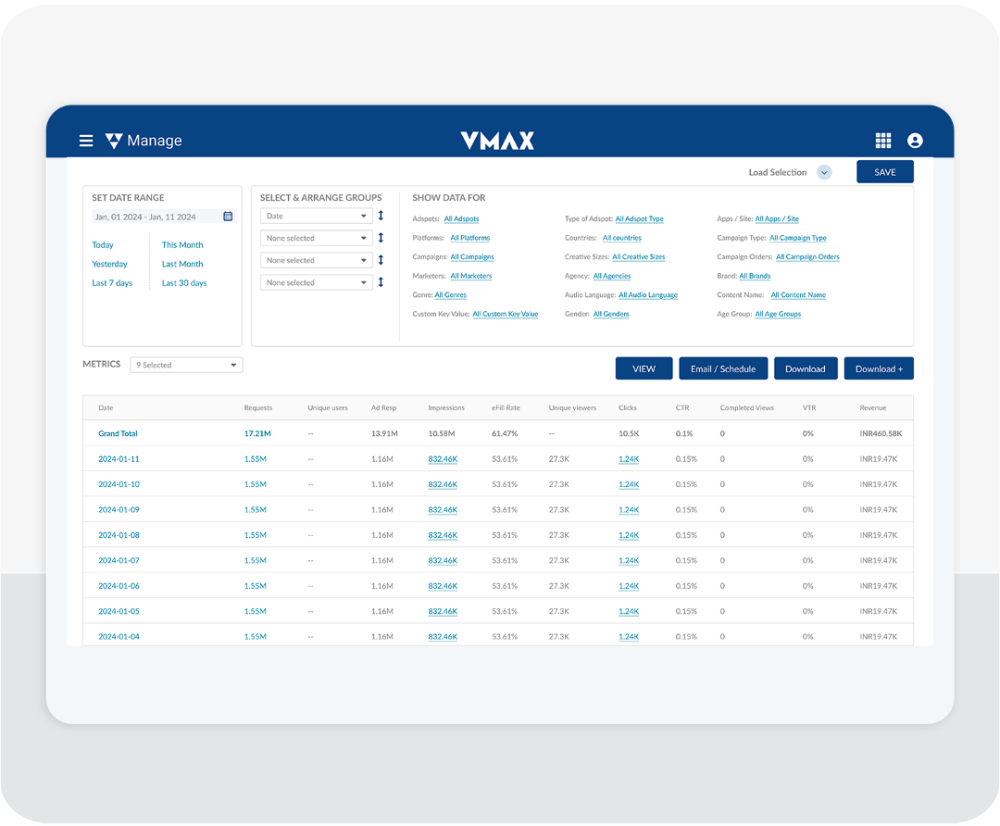1000x826 pixels.
Task: Open the third group dropdown reading None selected
Action: [x=316, y=260]
